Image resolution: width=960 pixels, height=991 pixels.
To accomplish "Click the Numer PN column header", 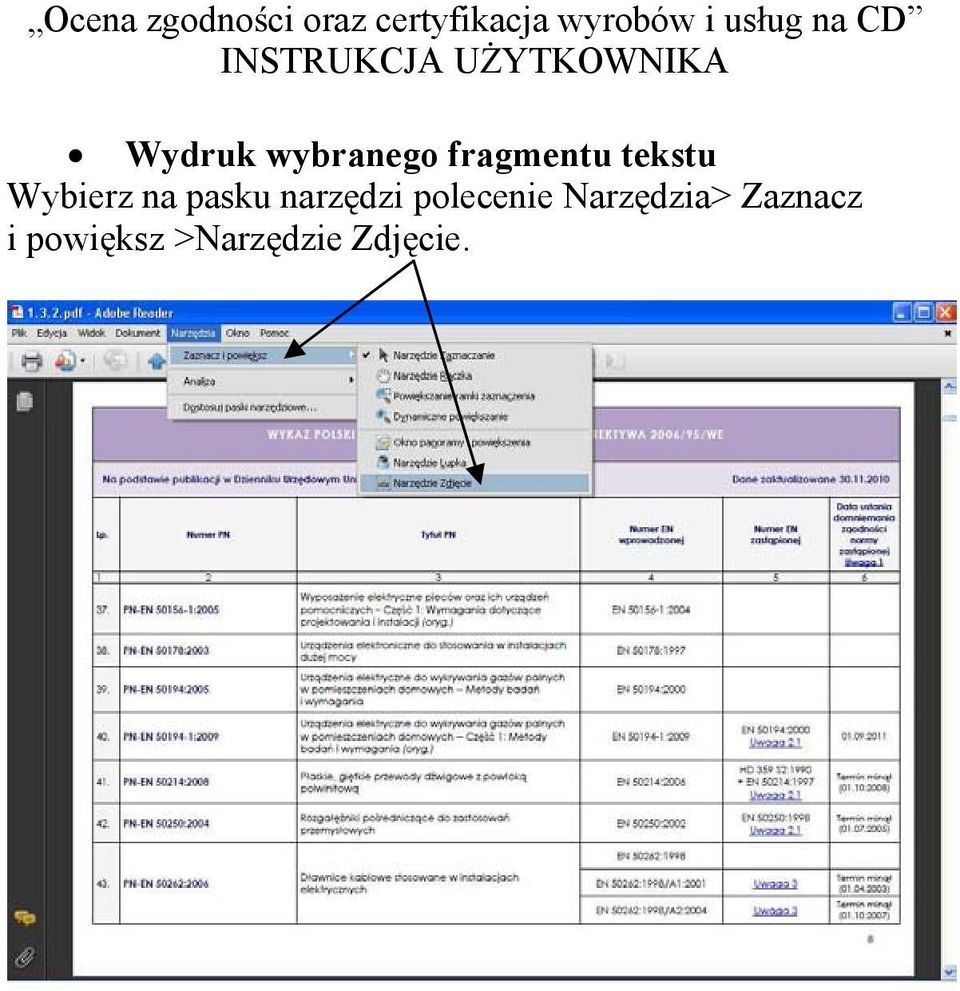I will [x=208, y=535].
